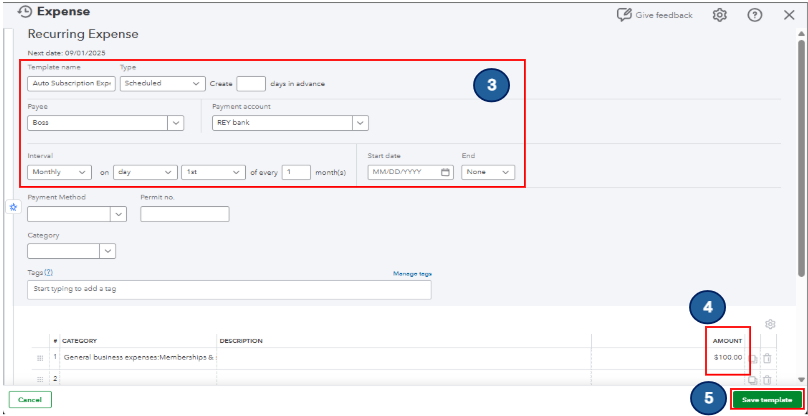
Task: Delete the first category line with trash icon
Action: click(x=767, y=357)
